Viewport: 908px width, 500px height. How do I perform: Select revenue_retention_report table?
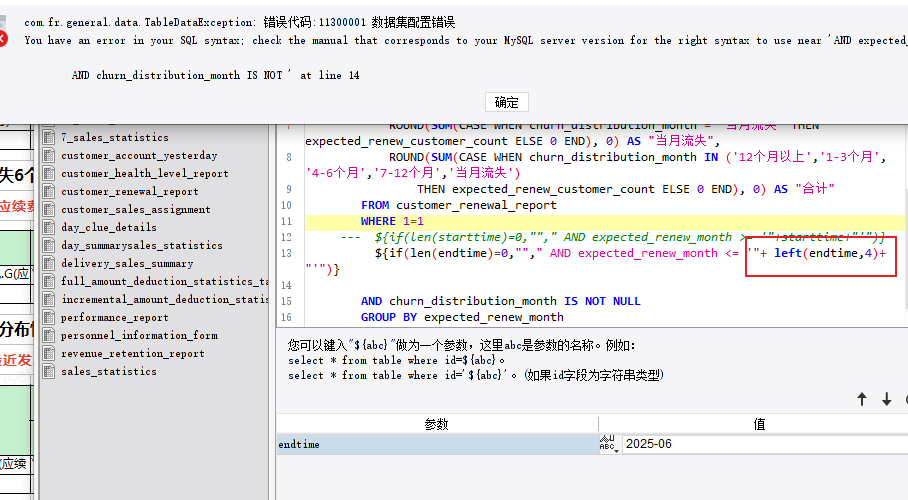[133, 353]
